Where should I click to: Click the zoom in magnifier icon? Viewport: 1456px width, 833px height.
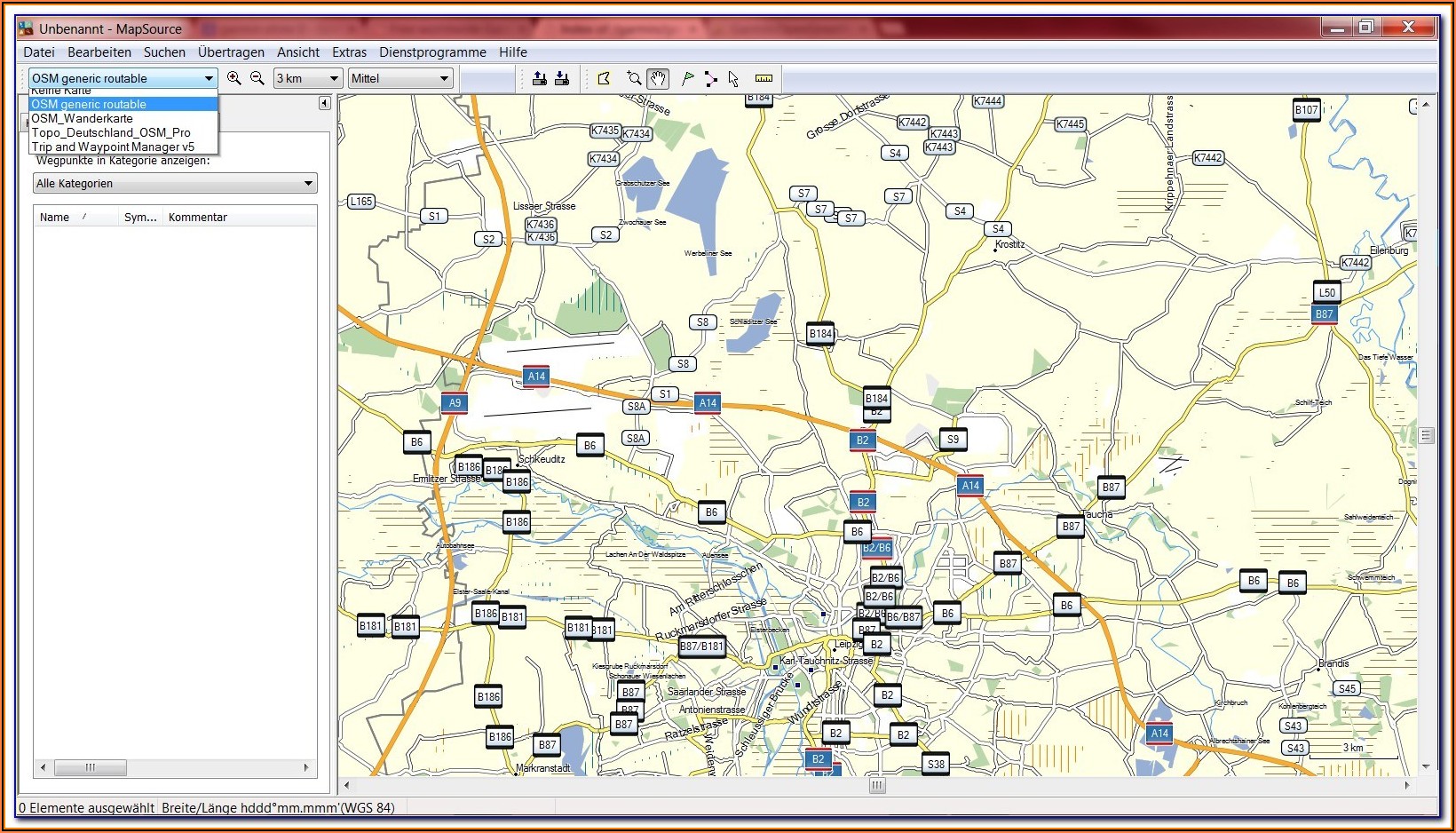[x=234, y=78]
